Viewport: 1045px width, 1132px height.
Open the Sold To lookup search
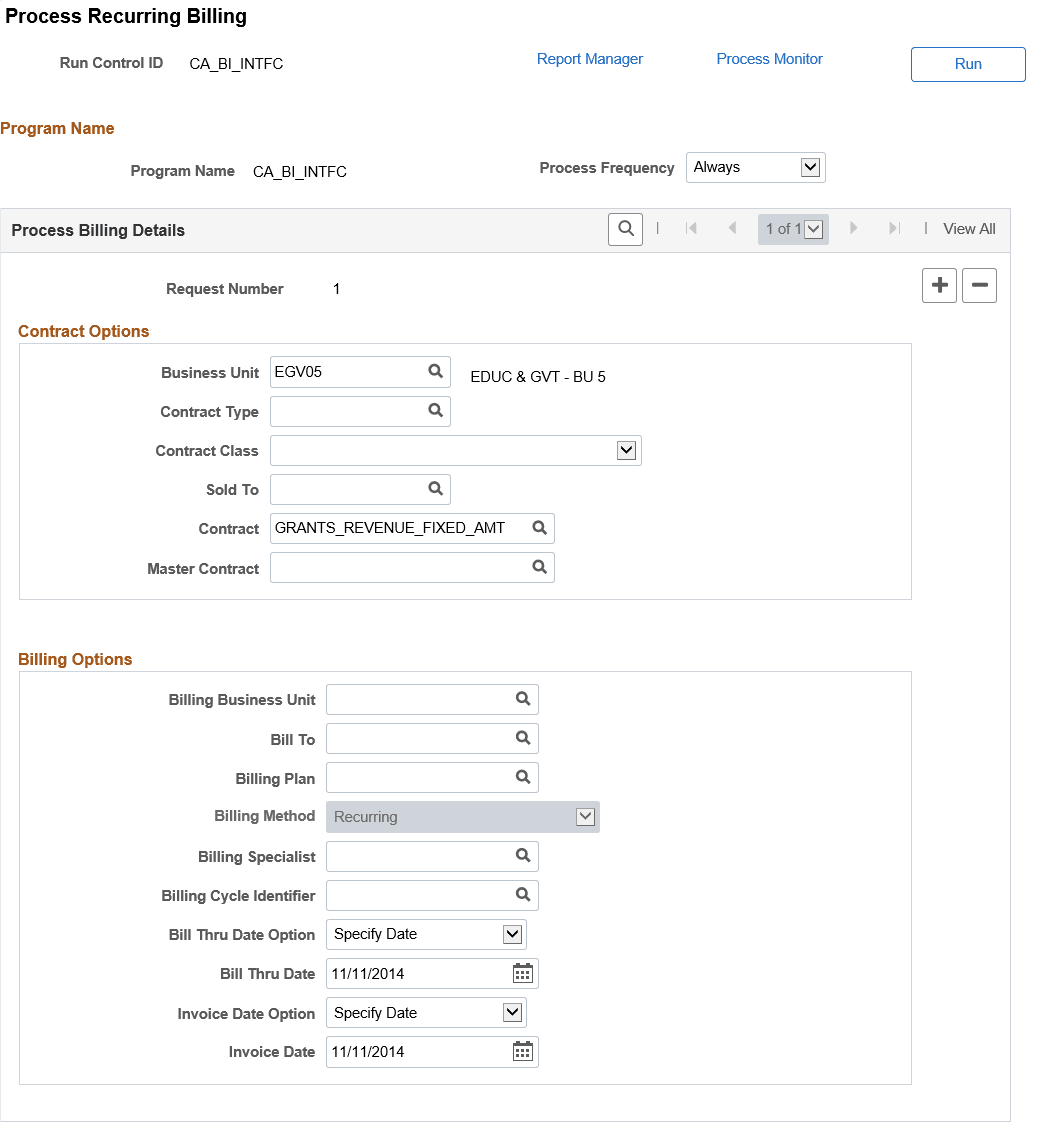(435, 489)
